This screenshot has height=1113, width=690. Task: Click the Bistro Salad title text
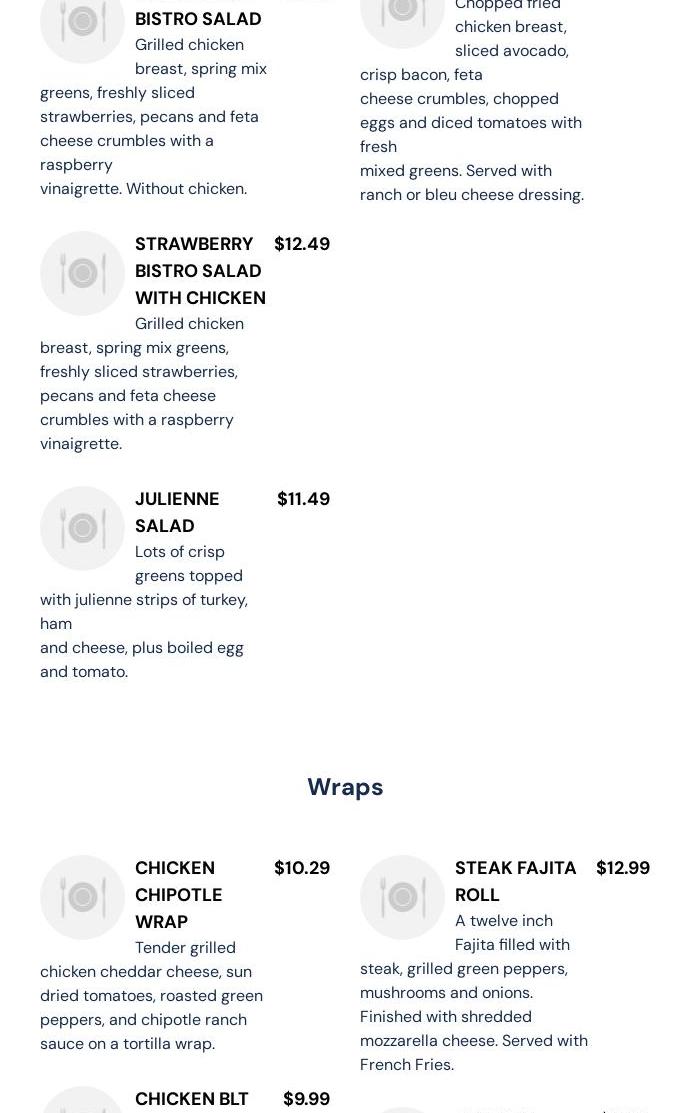tap(198, 18)
